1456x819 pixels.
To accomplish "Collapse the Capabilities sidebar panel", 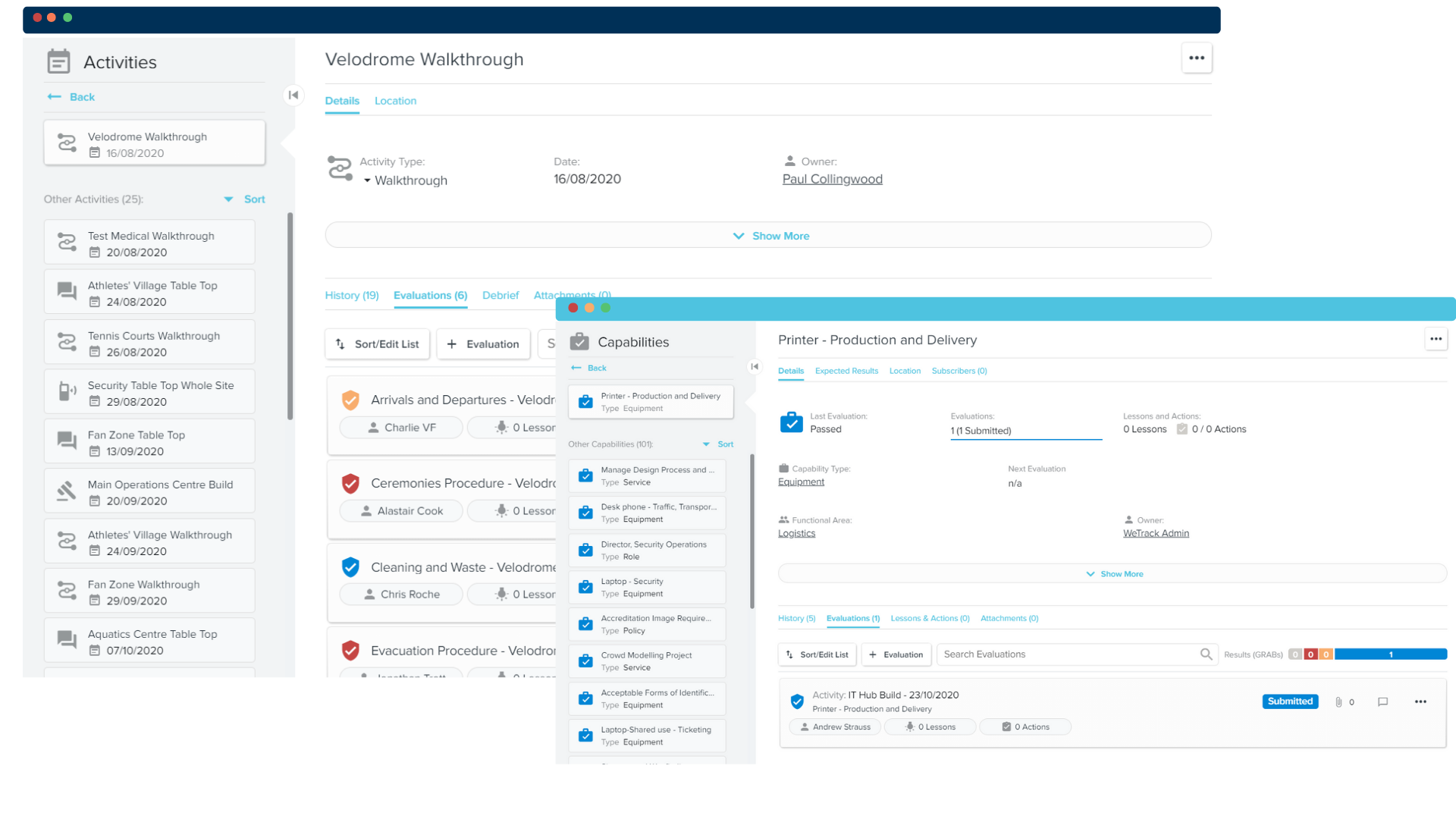I will 754,367.
